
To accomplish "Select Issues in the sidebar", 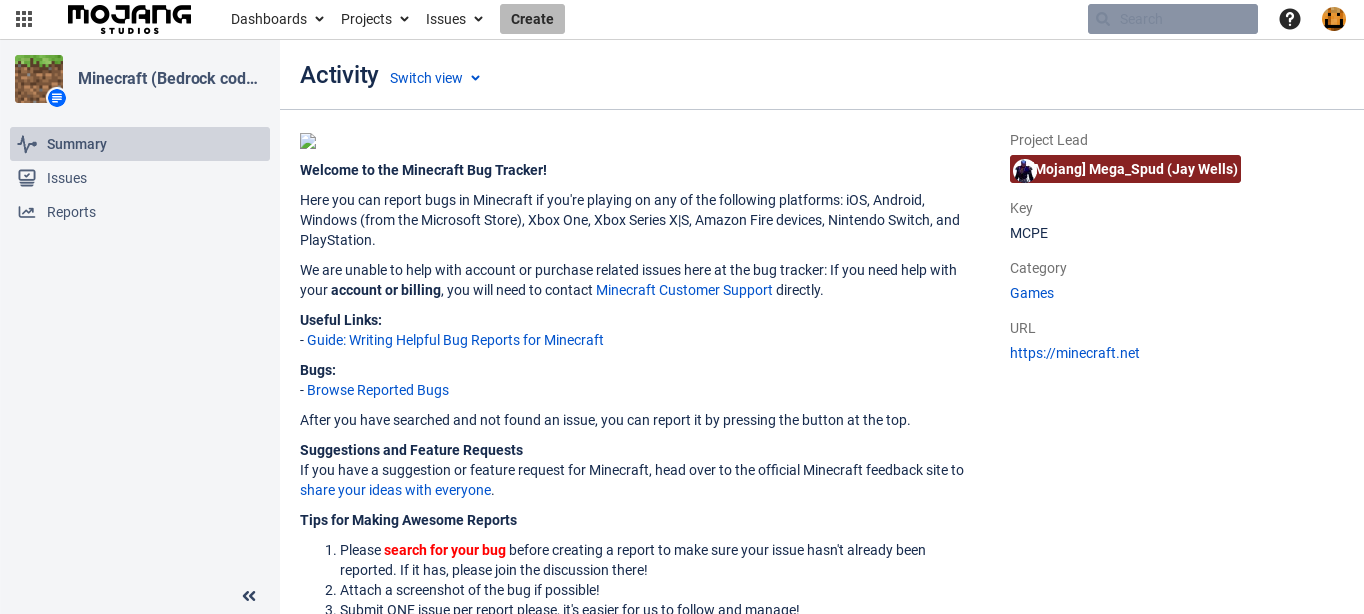I will click(x=140, y=178).
